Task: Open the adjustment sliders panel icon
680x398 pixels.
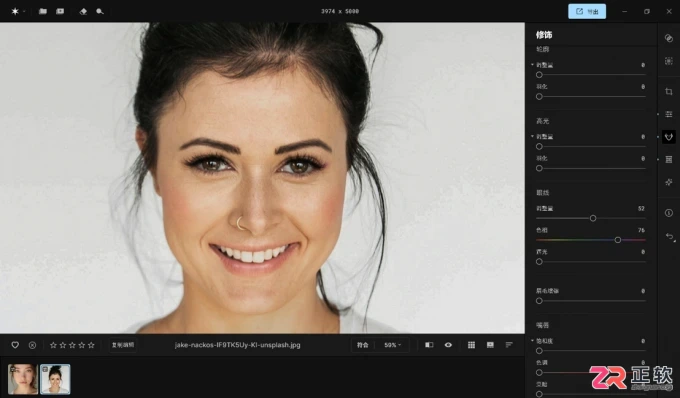Action: click(669, 114)
